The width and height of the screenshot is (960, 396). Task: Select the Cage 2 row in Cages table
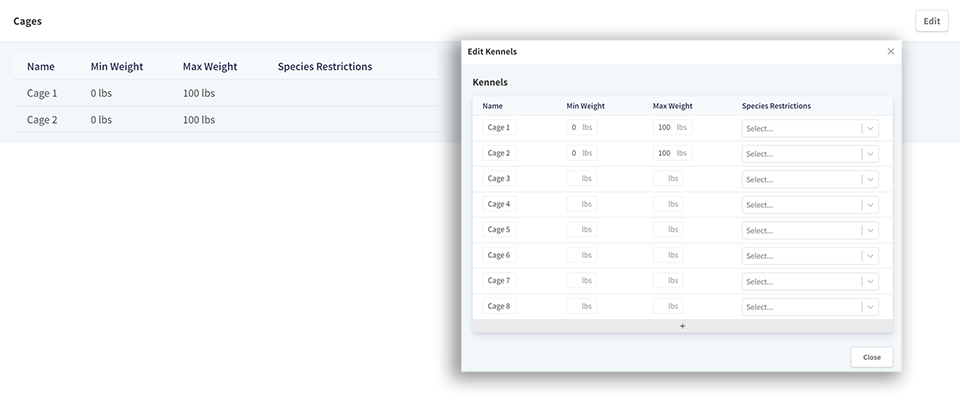coord(225,119)
